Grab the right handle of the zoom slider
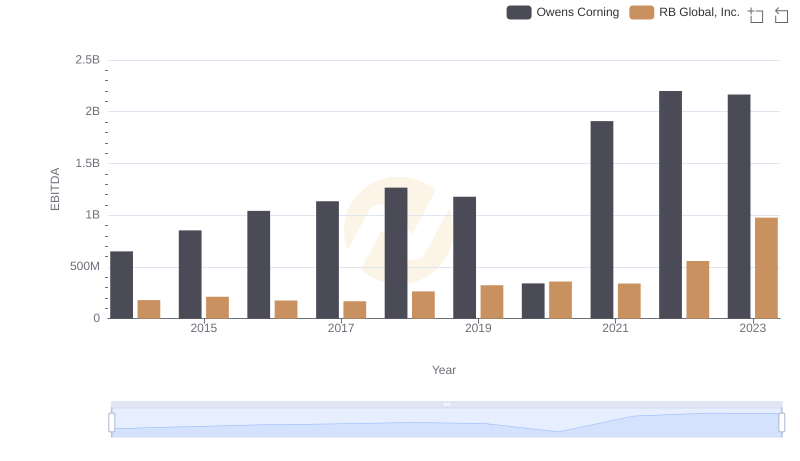 (781, 422)
